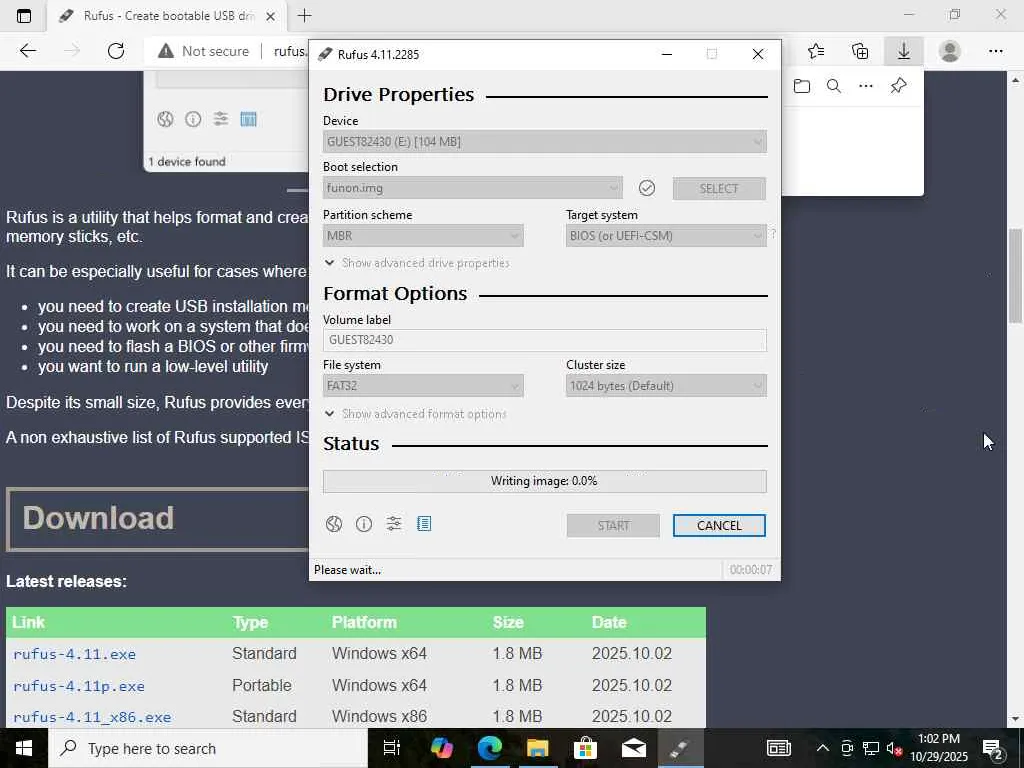
Task: Reload the Rufus webpage
Action: click(x=116, y=51)
